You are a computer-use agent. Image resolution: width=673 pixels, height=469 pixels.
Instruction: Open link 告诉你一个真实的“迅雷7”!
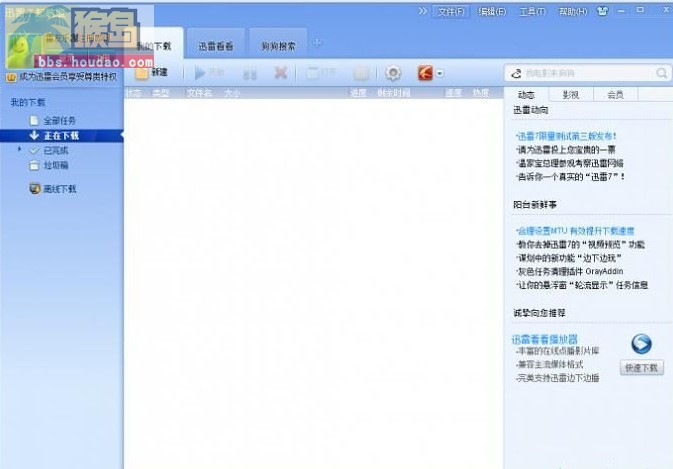570,177
